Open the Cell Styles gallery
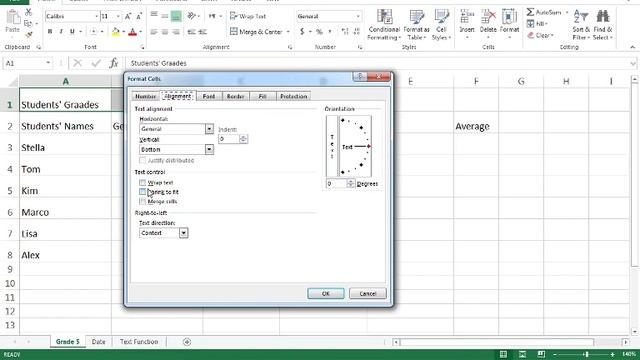640x360 pixels. 441,24
